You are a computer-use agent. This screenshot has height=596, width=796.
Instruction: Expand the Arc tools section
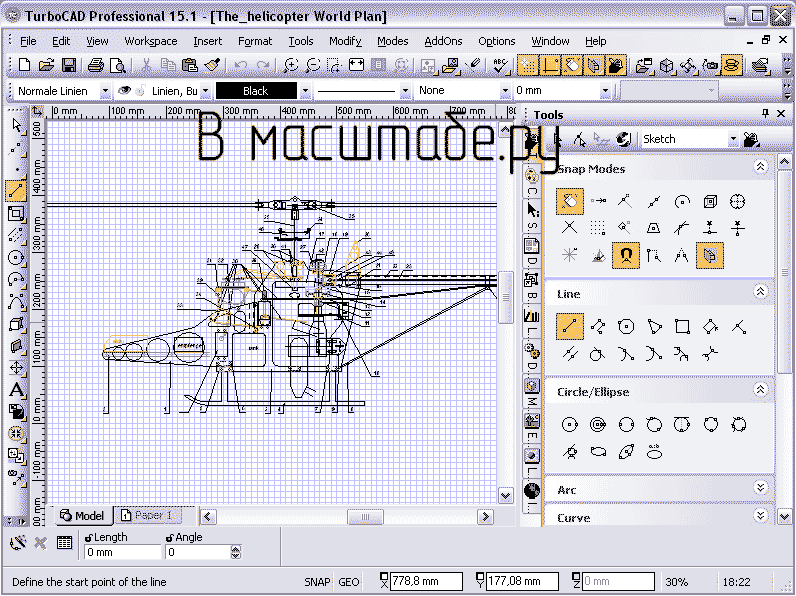pyautogui.click(x=760, y=489)
